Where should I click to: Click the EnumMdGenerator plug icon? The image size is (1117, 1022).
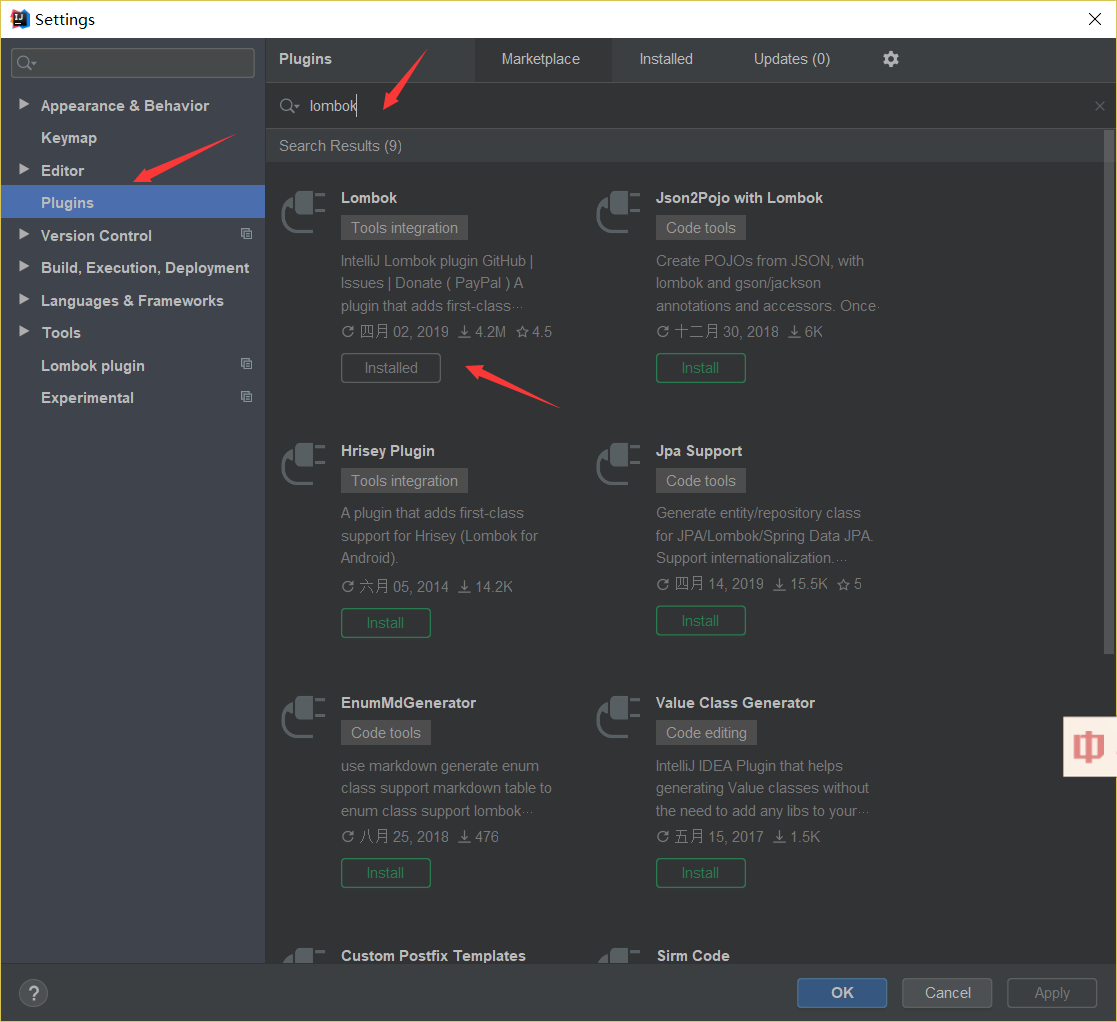(x=303, y=716)
